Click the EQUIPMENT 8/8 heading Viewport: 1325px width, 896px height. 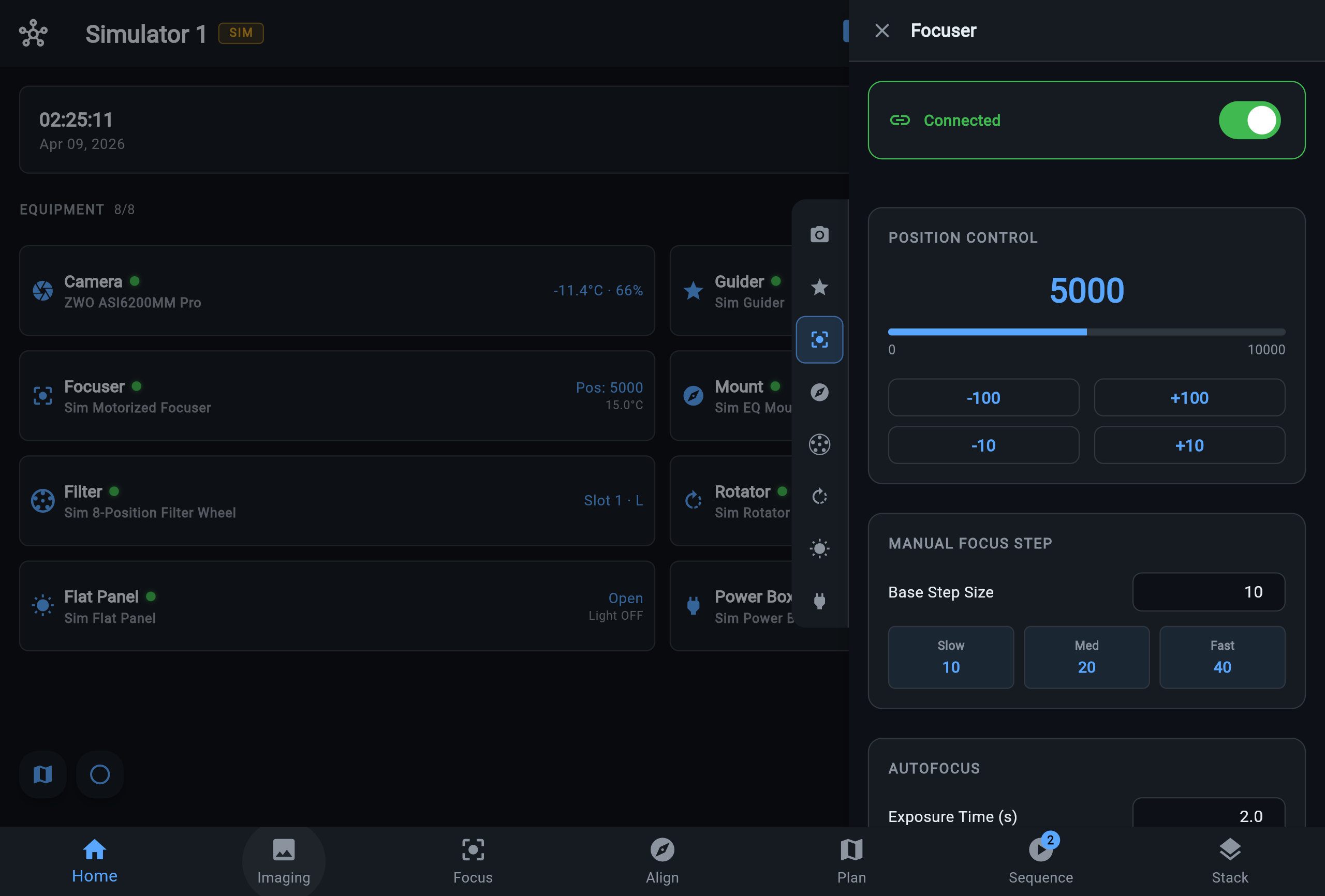click(77, 210)
